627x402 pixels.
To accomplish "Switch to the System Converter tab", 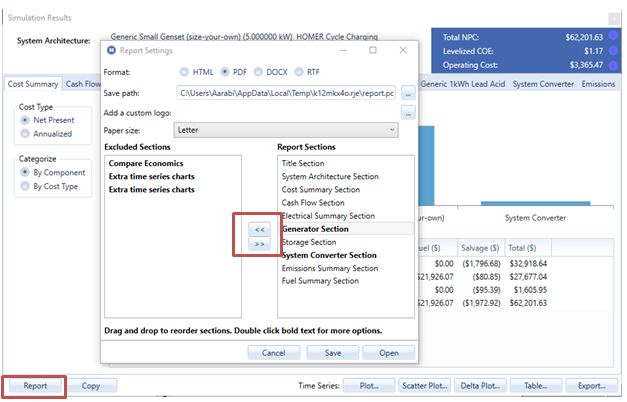I will pos(544,85).
